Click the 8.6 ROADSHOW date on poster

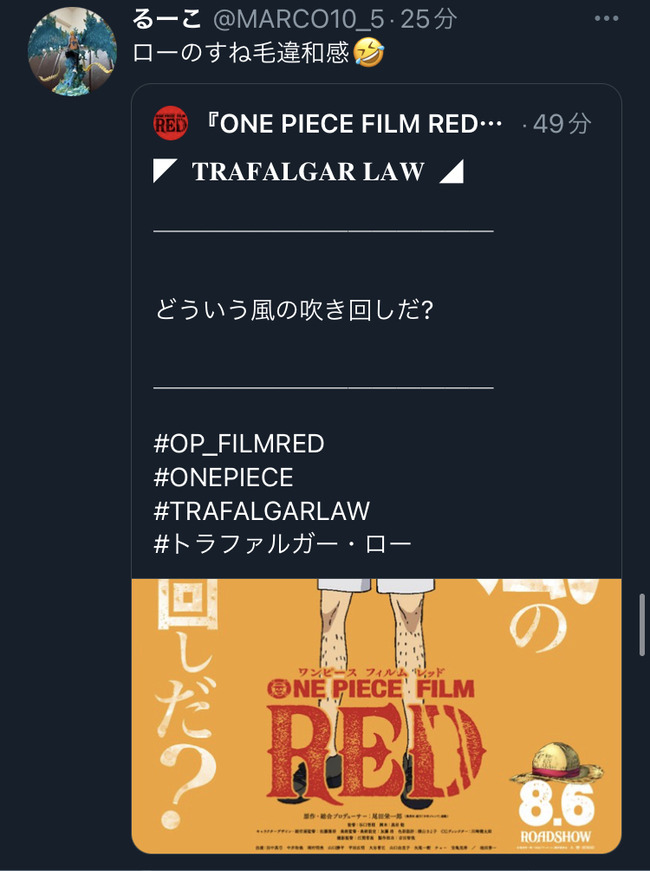556,814
